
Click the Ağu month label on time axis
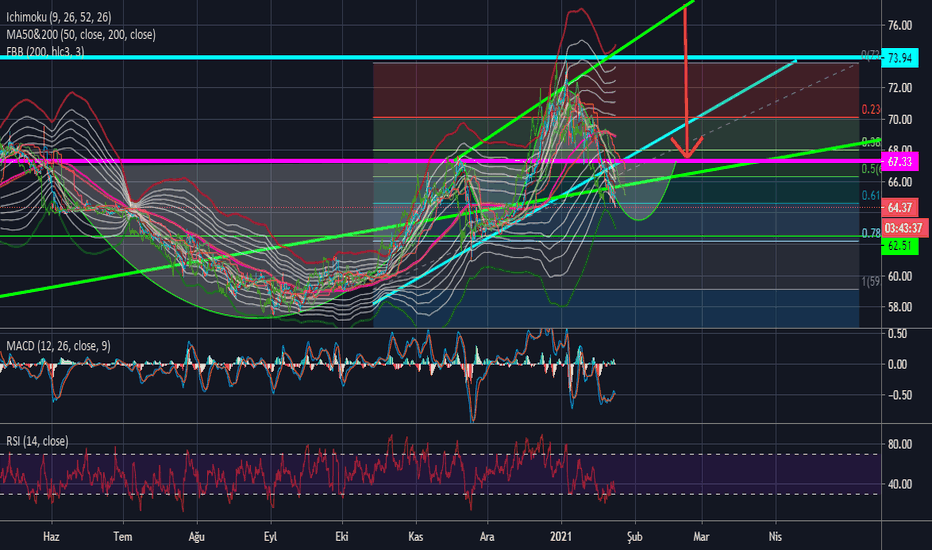tap(197, 536)
